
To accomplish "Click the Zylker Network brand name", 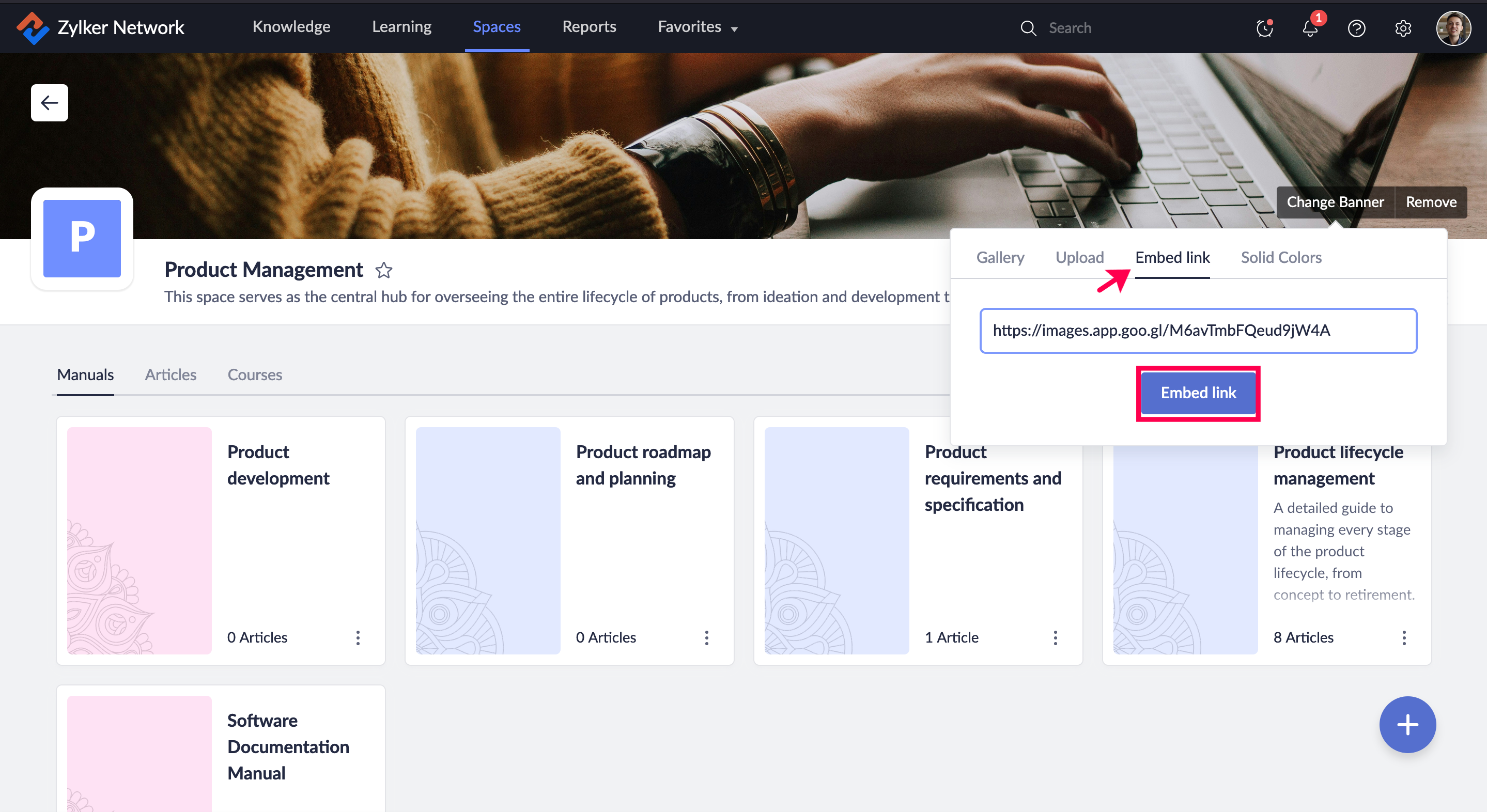I will pyautogui.click(x=121, y=28).
